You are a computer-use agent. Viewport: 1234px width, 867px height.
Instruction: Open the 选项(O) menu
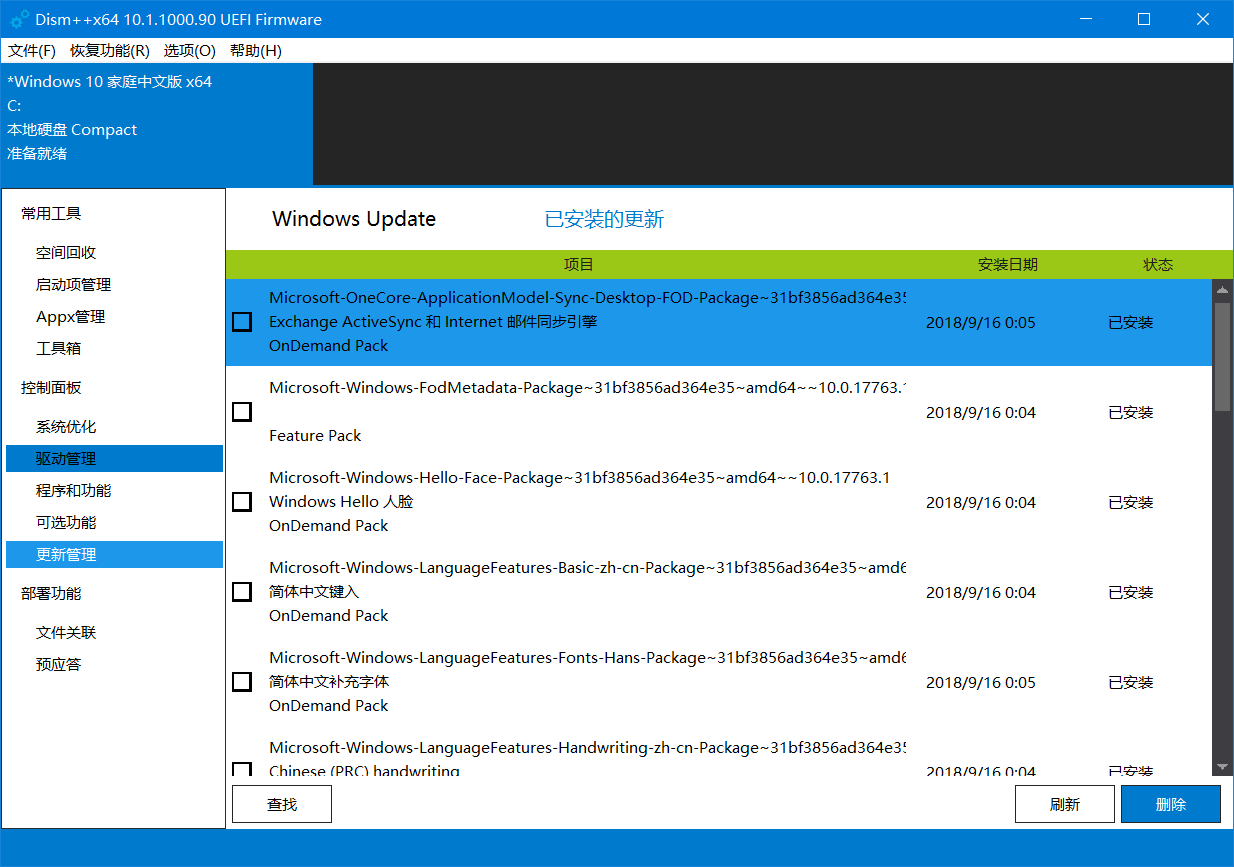pos(190,51)
